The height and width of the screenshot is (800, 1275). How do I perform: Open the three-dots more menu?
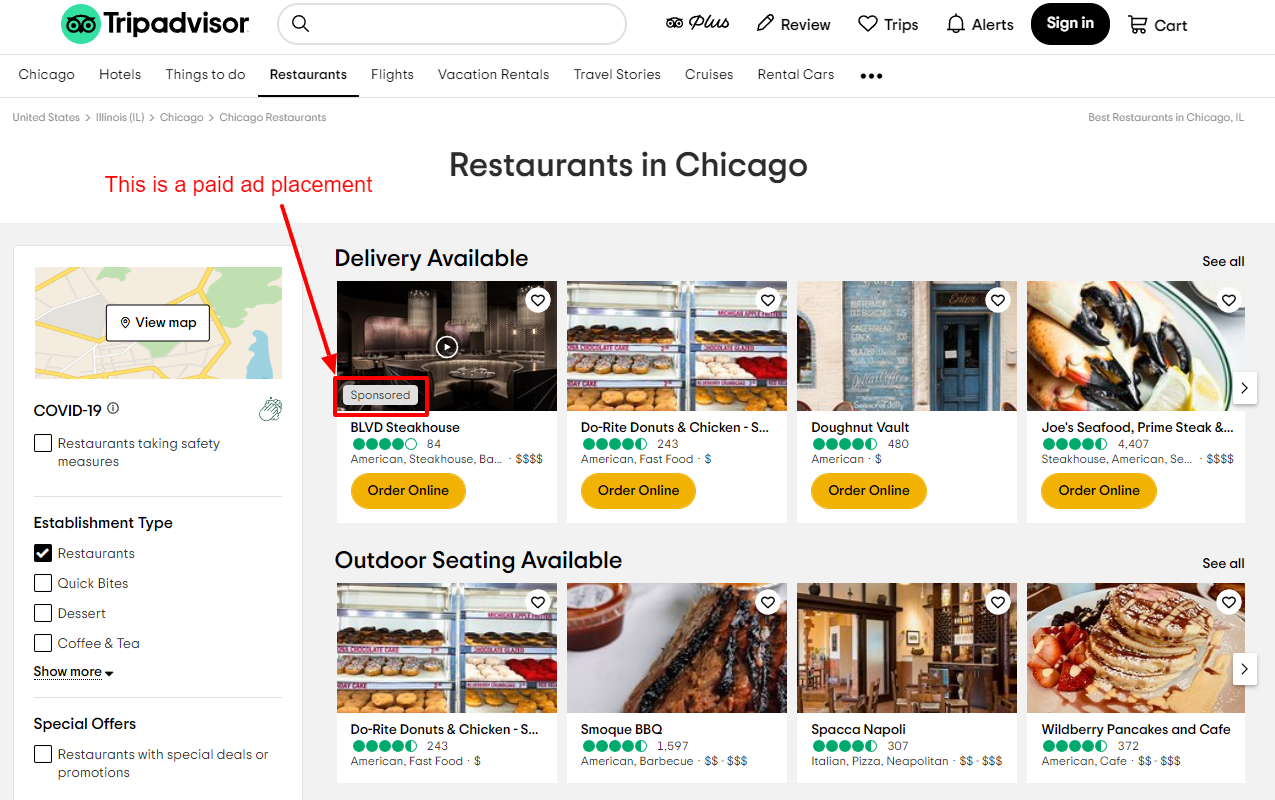[x=871, y=76]
